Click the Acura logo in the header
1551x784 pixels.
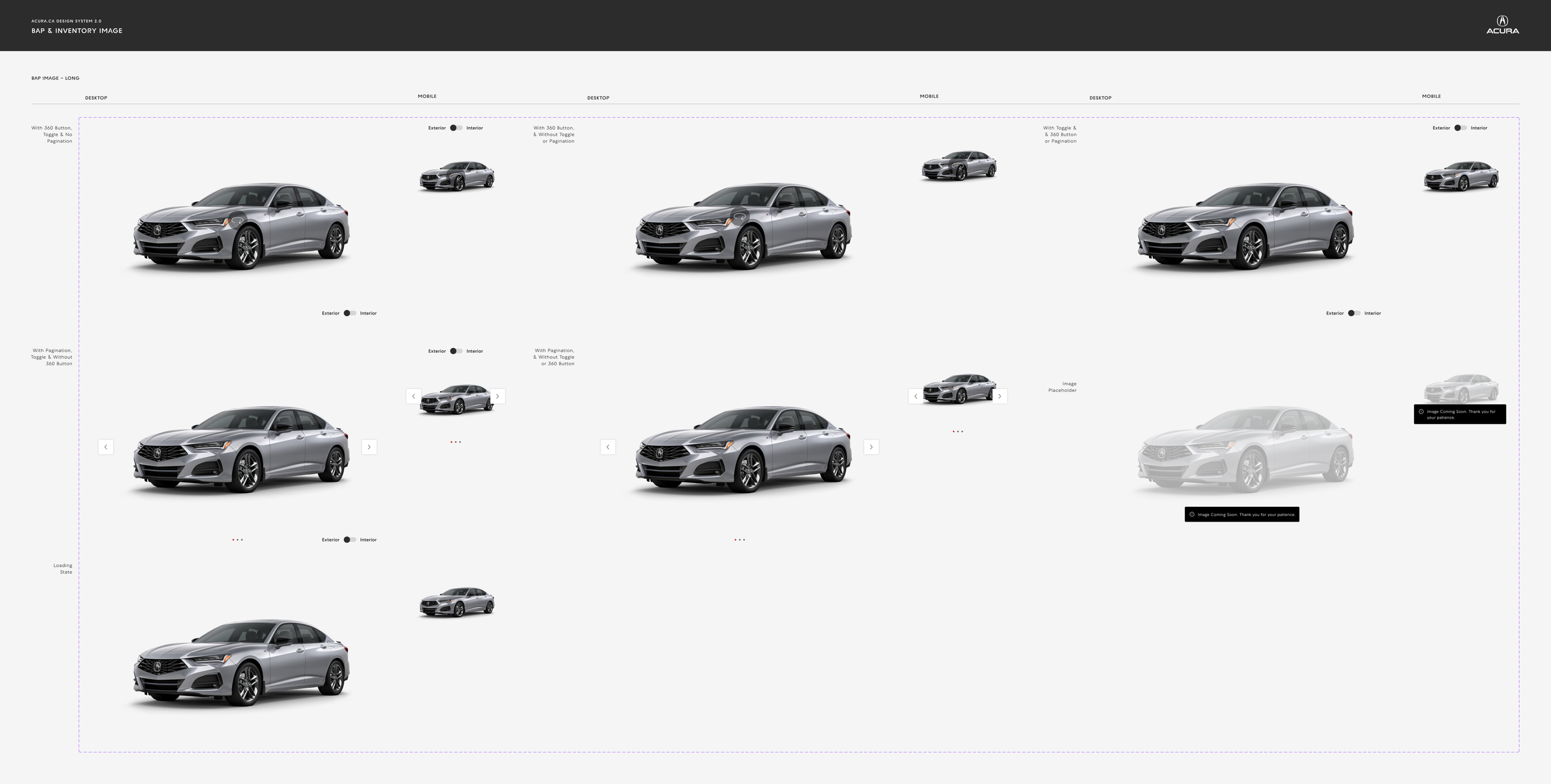(x=1502, y=25)
